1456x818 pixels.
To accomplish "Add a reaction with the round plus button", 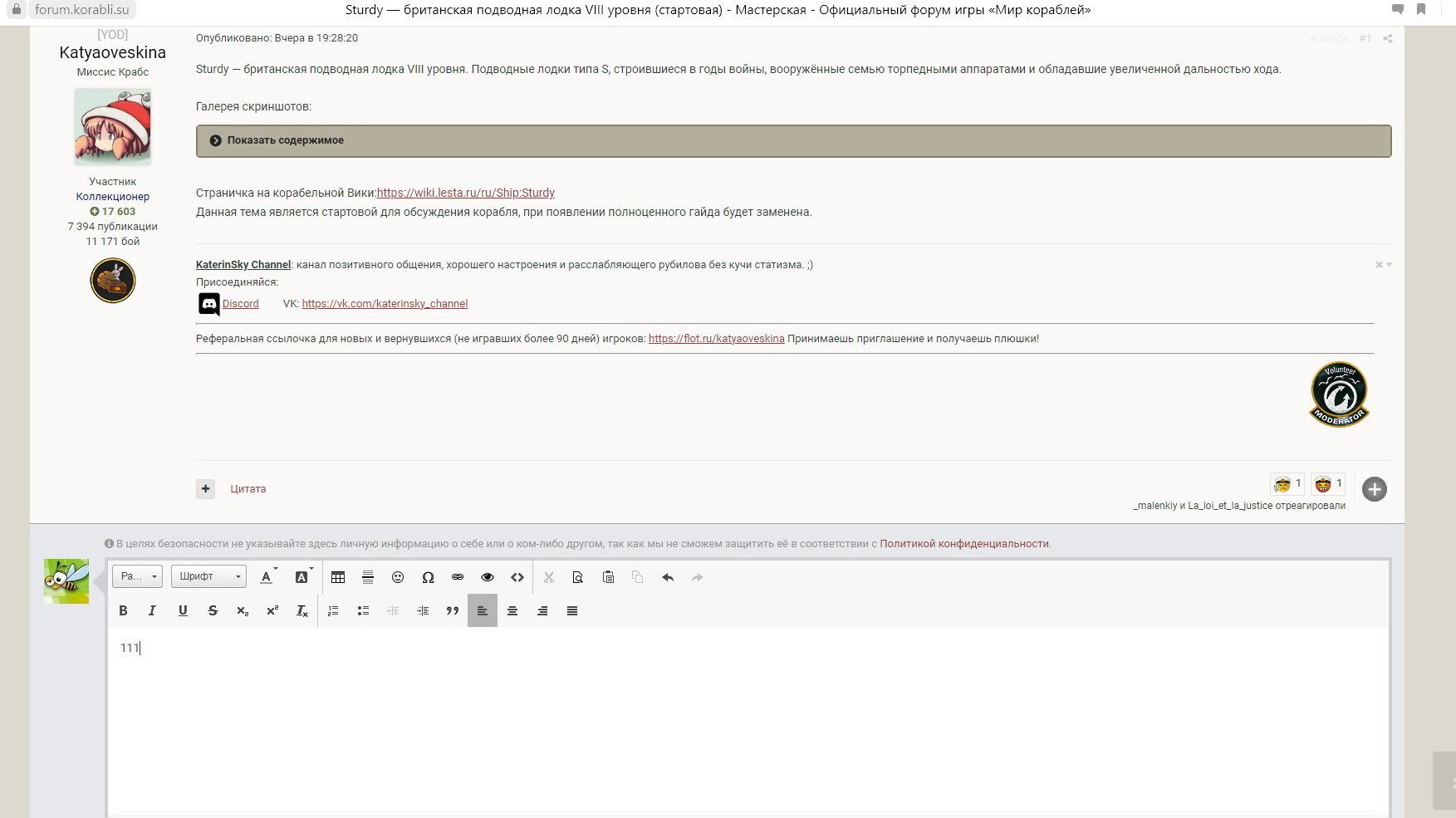I will click(1375, 489).
